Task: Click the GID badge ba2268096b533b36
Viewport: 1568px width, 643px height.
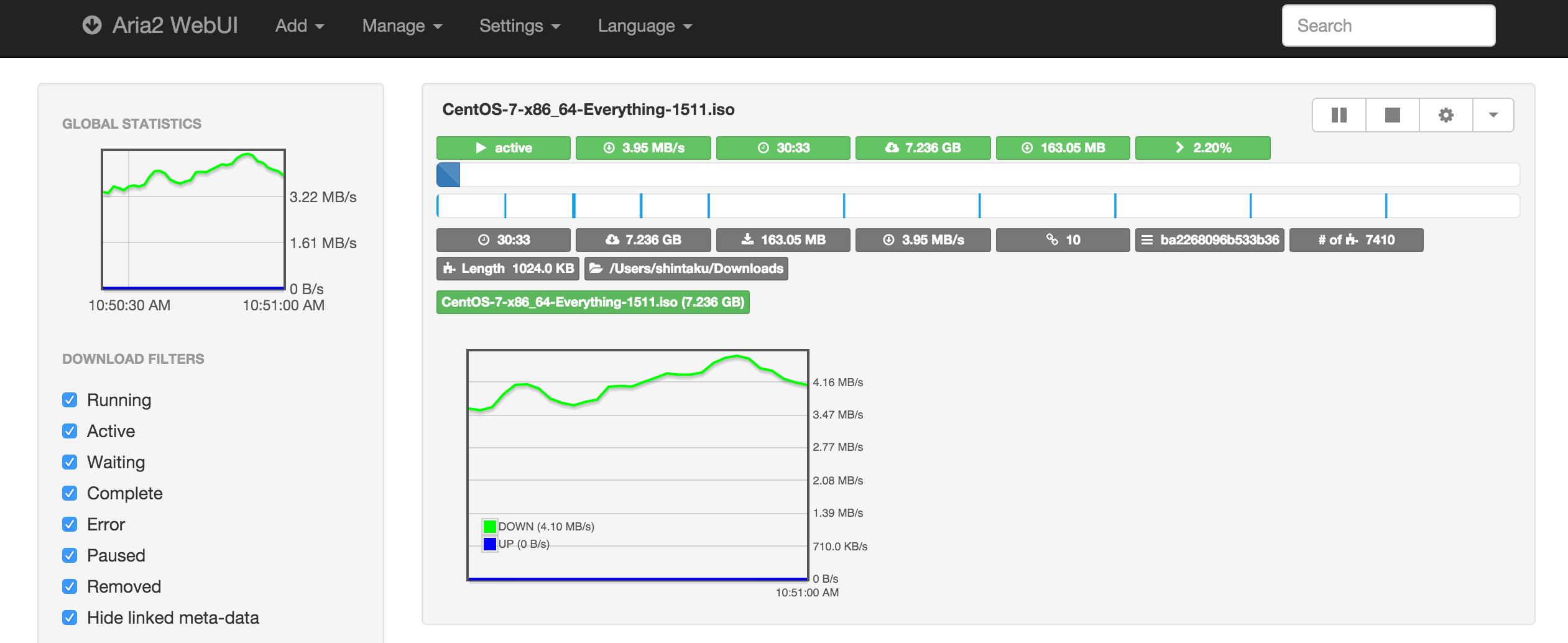Action: [x=1209, y=240]
